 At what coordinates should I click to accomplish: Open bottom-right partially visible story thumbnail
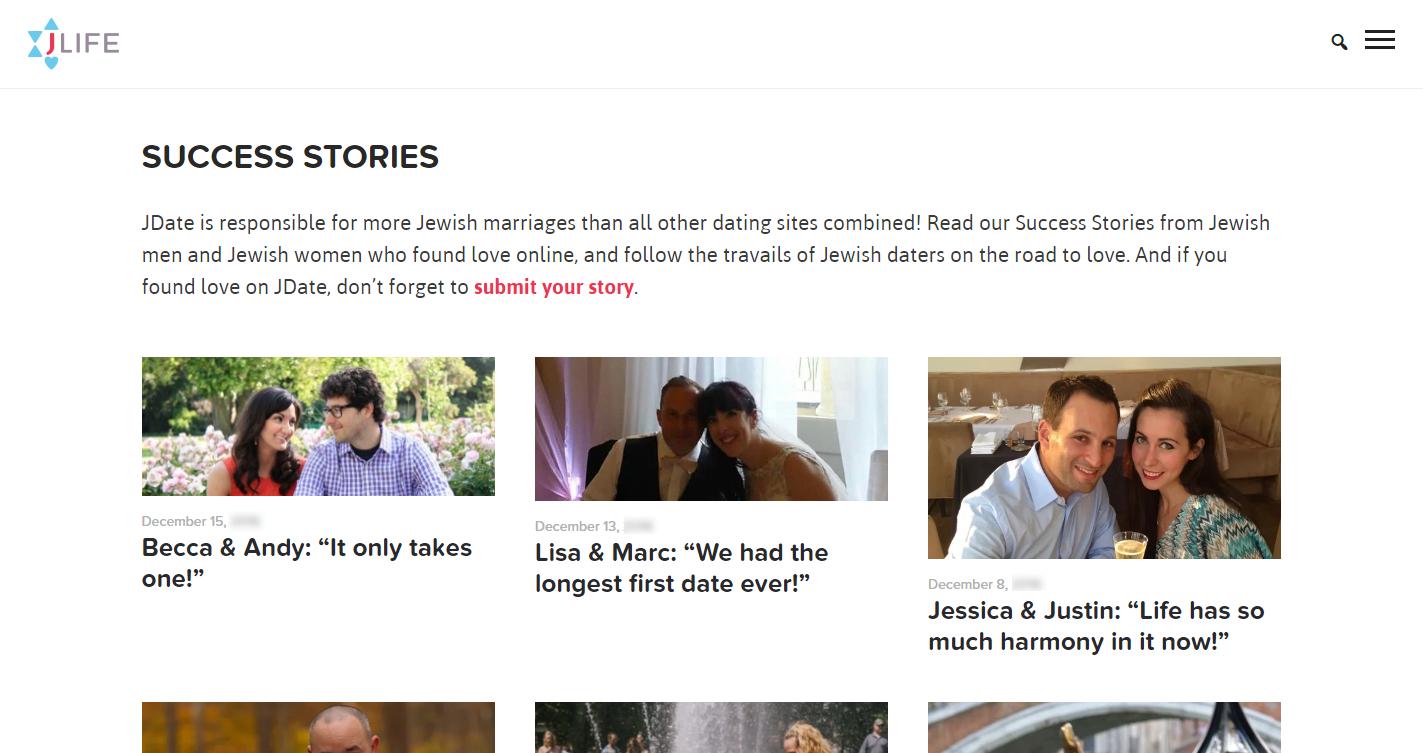pos(1104,727)
